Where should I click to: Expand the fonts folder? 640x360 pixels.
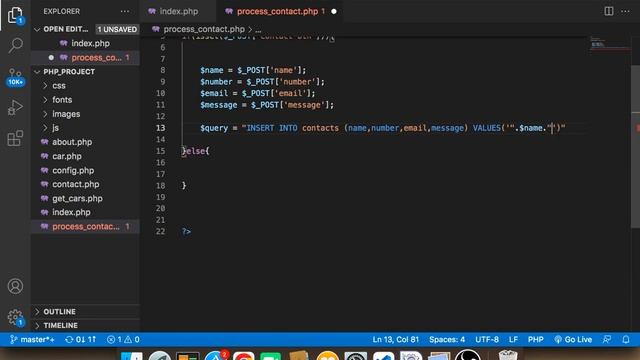point(62,100)
